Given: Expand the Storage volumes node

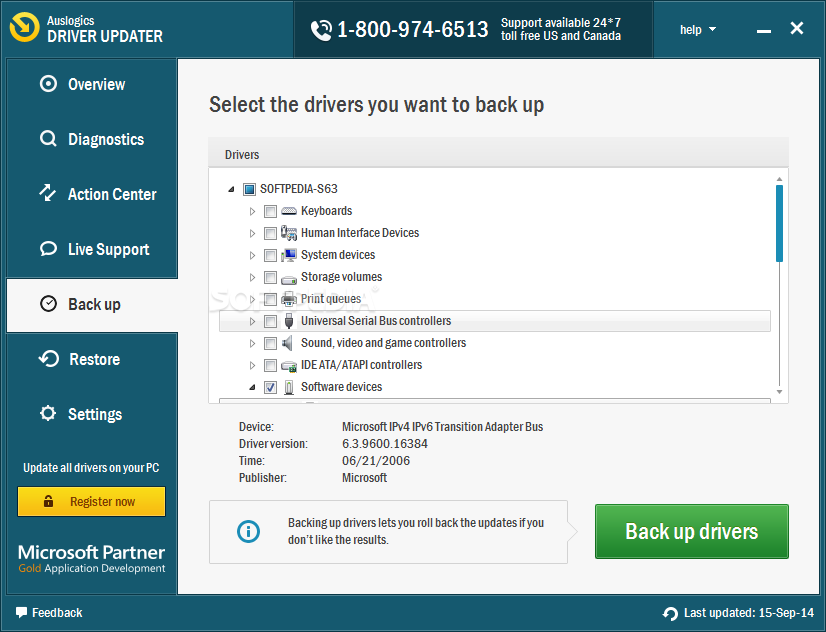Looking at the screenshot, I should tap(252, 277).
